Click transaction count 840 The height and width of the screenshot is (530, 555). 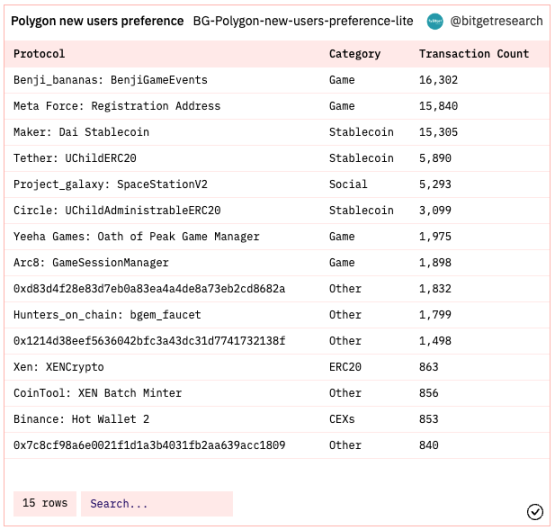tap(429, 445)
